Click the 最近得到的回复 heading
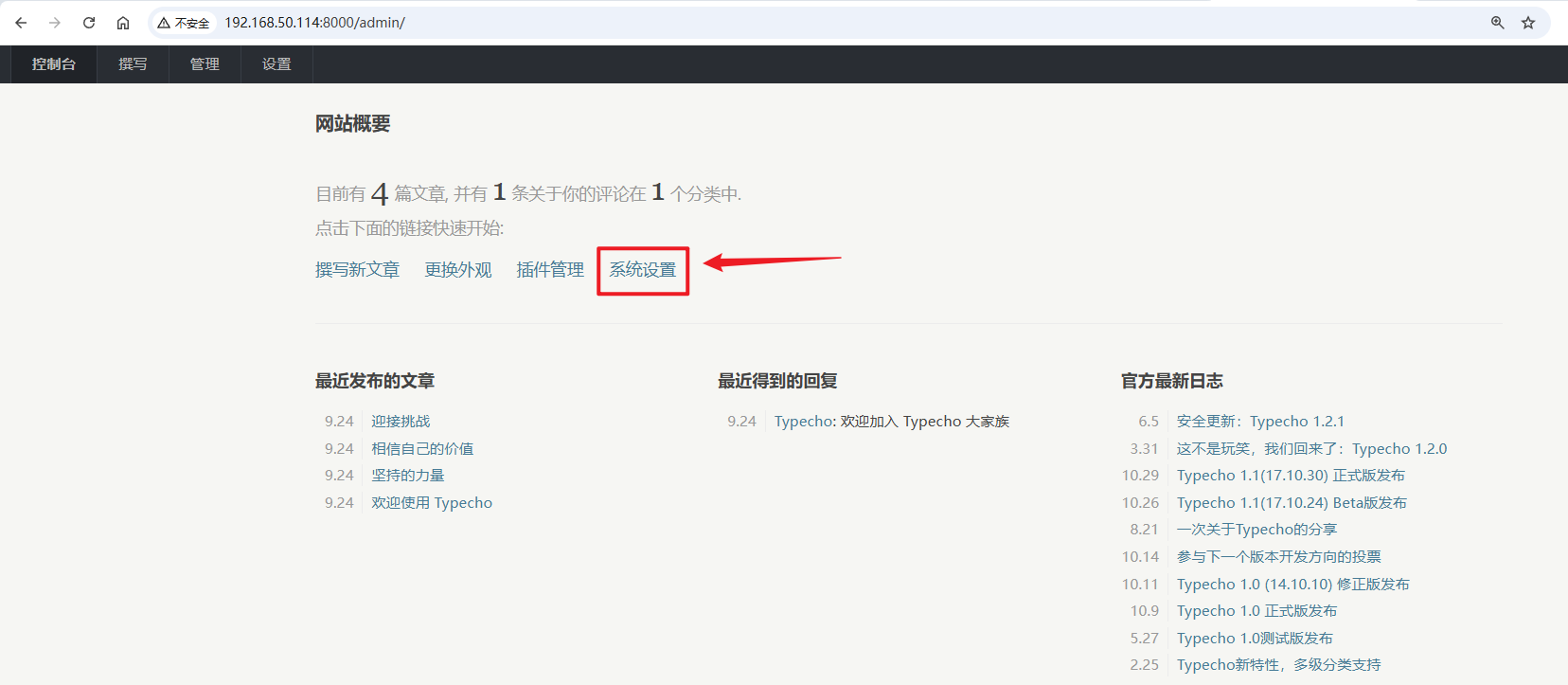1568x685 pixels. [x=777, y=381]
